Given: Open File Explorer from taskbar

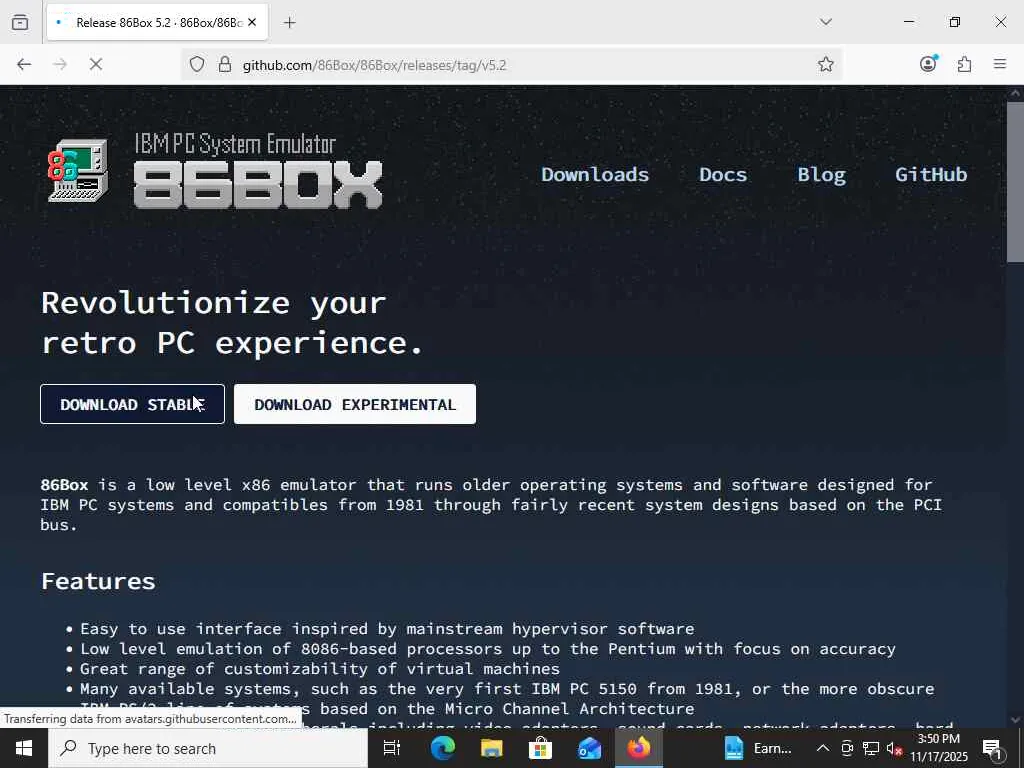Looking at the screenshot, I should [x=491, y=748].
